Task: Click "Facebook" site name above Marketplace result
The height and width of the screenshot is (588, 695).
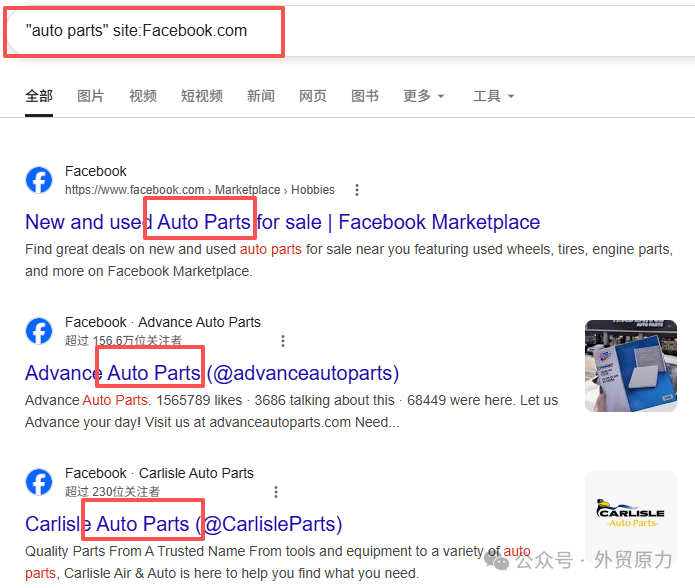Action: pos(96,171)
